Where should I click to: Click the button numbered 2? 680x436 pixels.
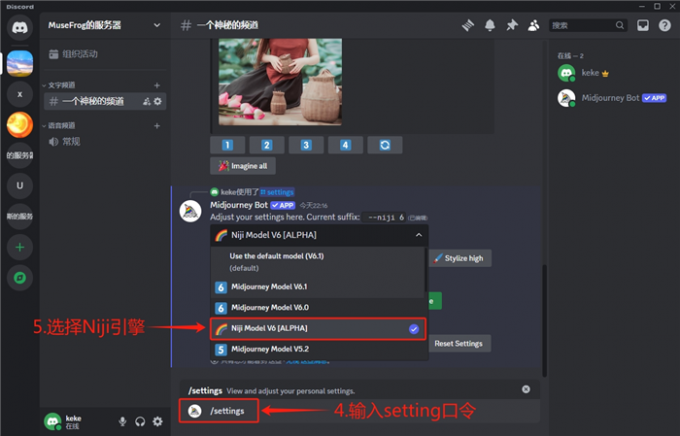pos(267,145)
